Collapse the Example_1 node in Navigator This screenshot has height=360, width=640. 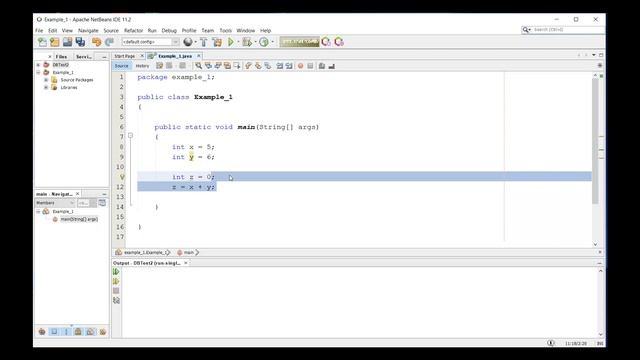[x=38, y=211]
